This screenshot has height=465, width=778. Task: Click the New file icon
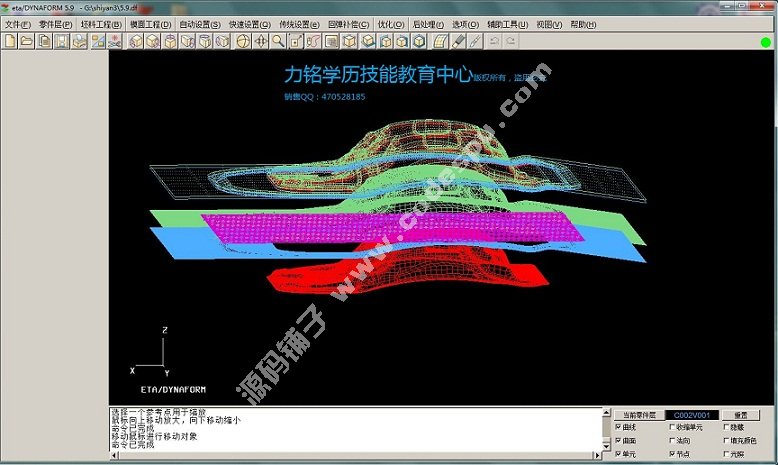pos(10,41)
